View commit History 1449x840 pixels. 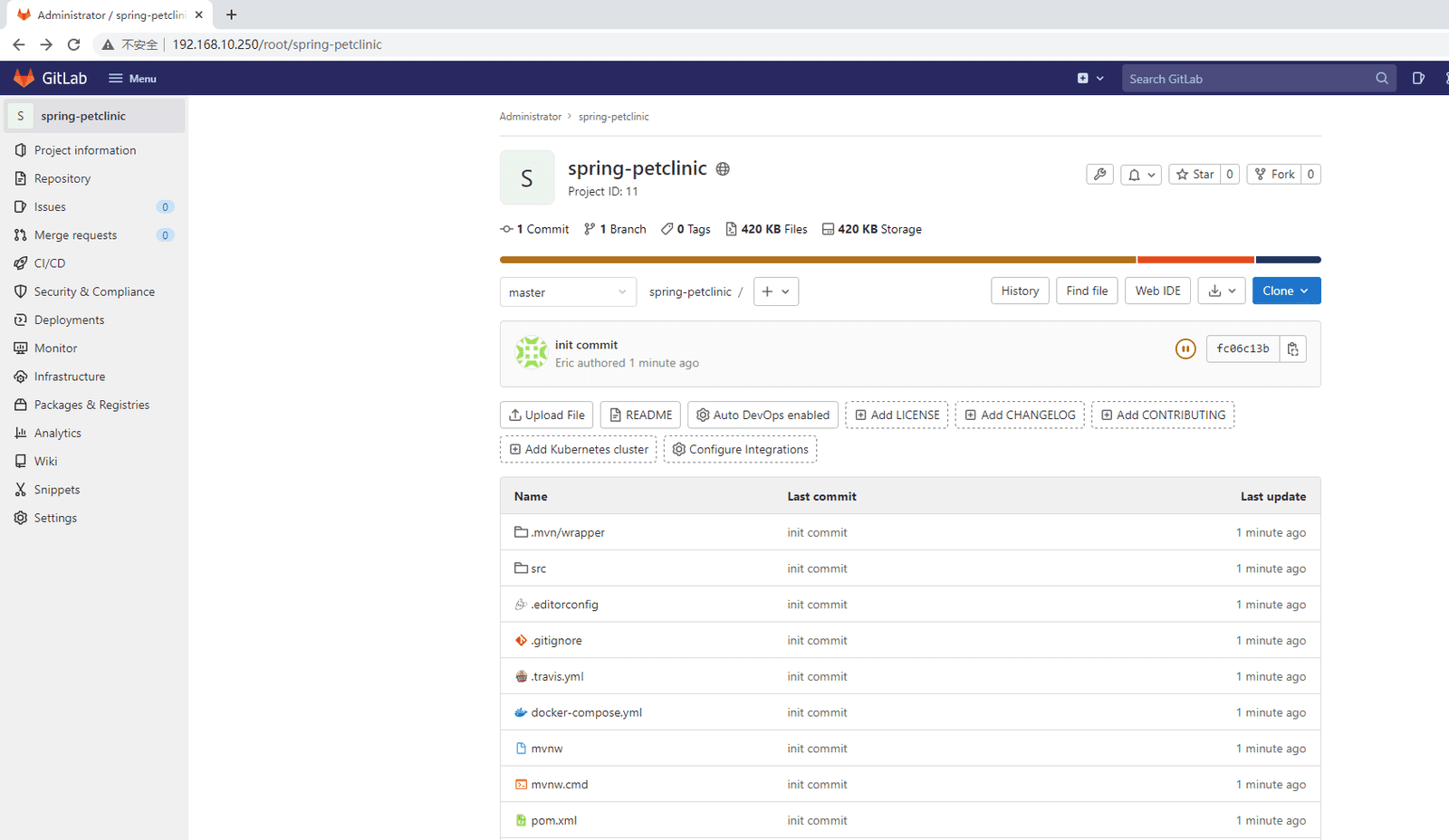(1020, 291)
